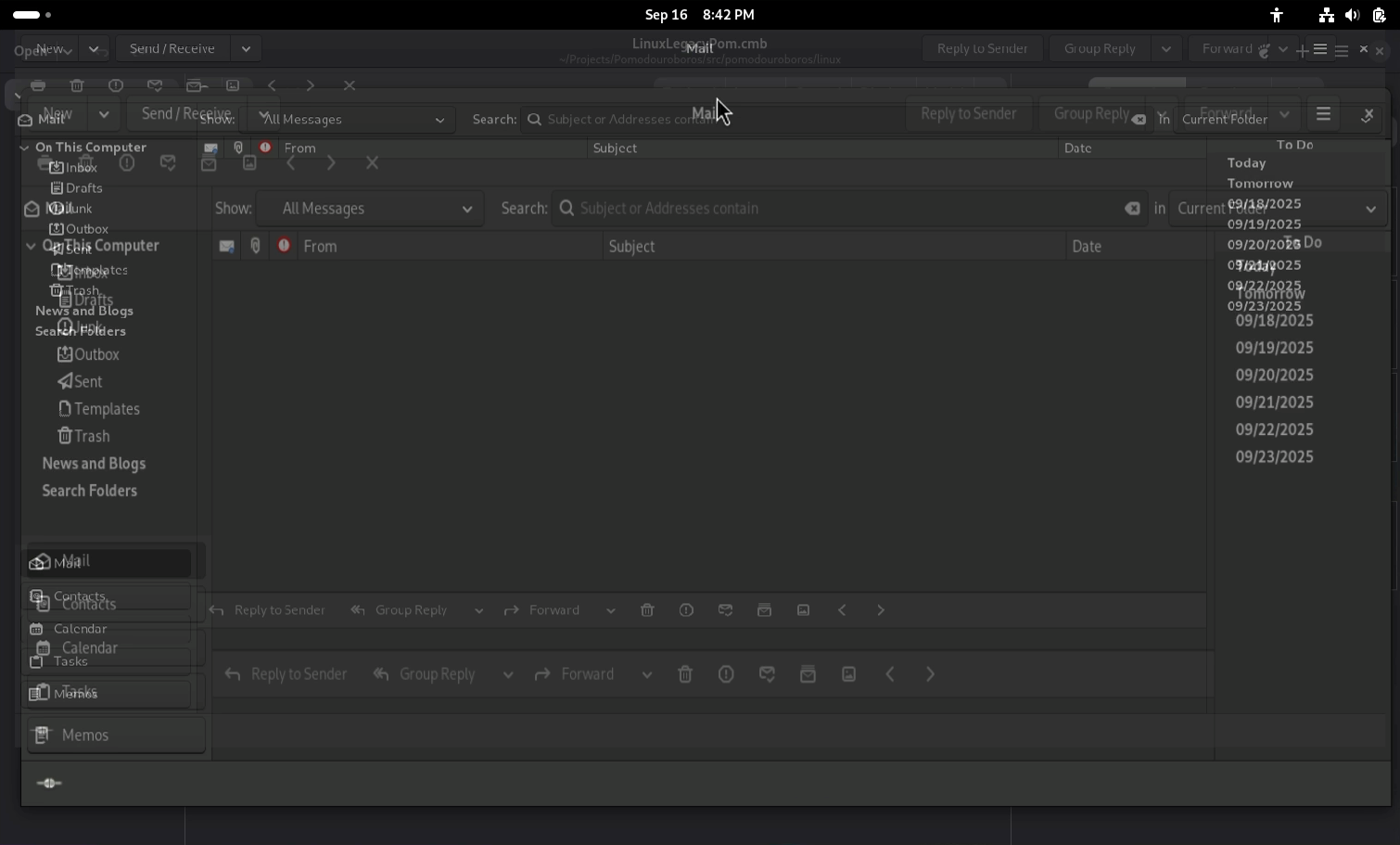
Task: Click the Reply to Sender button
Action: pos(286,674)
